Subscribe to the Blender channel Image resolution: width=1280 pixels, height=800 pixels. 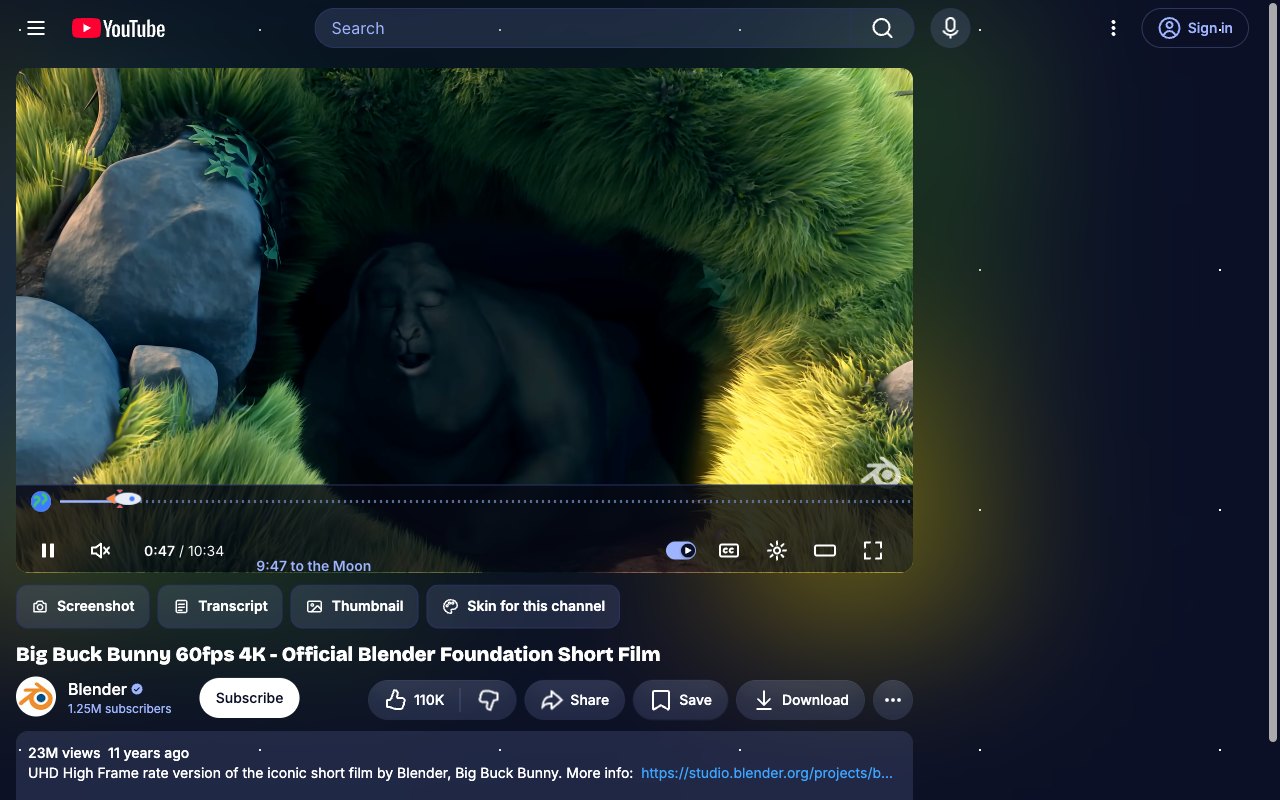coord(249,698)
